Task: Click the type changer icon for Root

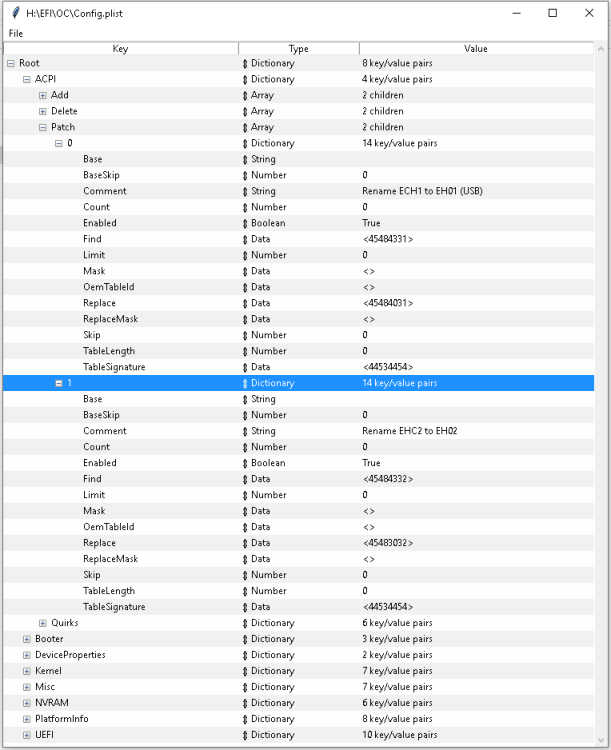Action: (245, 63)
